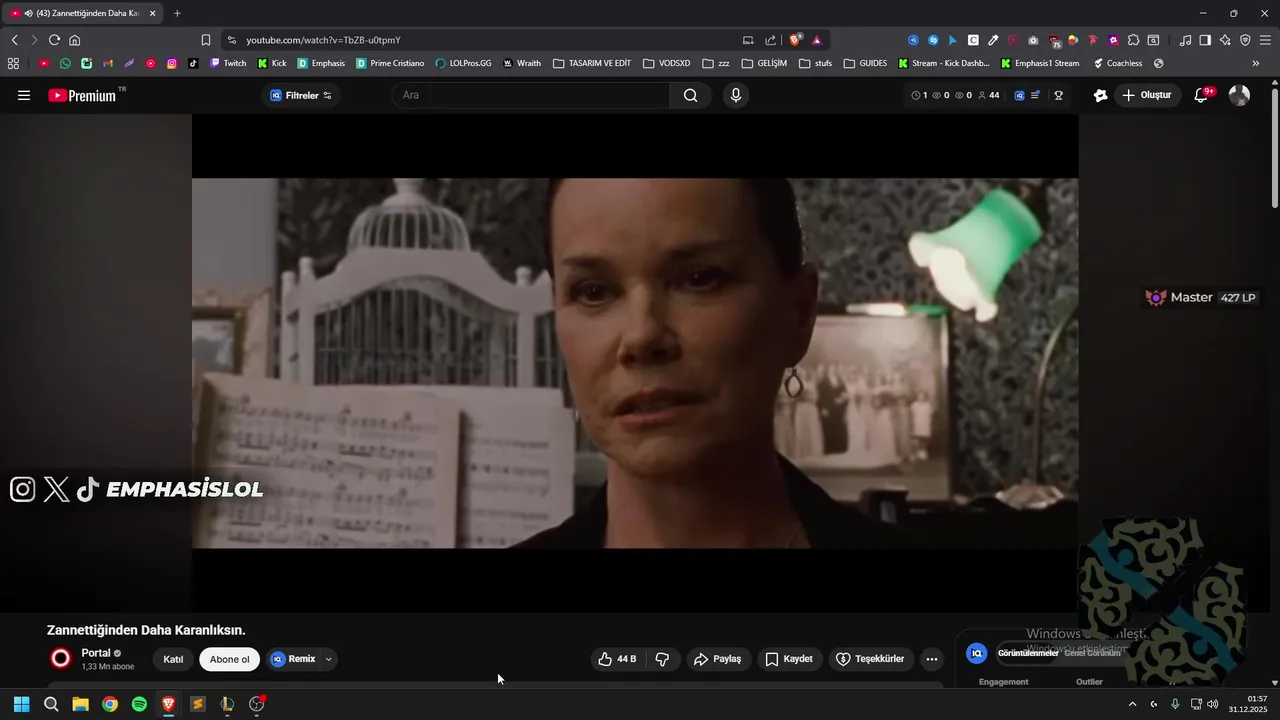1280x720 pixels.
Task: Open browser main menu
Action: click(x=1265, y=40)
